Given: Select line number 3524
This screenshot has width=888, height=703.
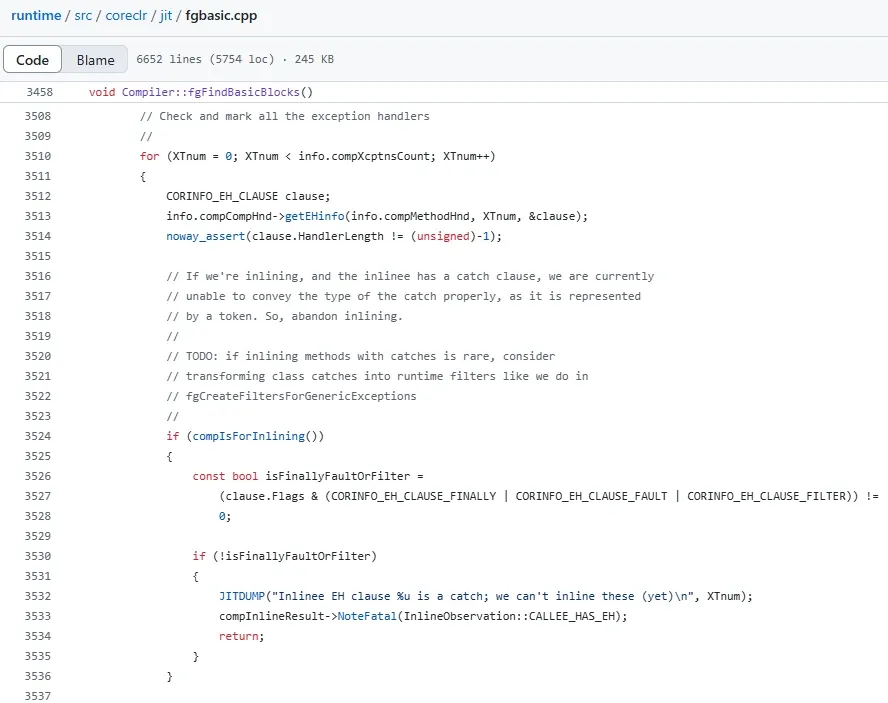Looking at the screenshot, I should tap(37, 436).
